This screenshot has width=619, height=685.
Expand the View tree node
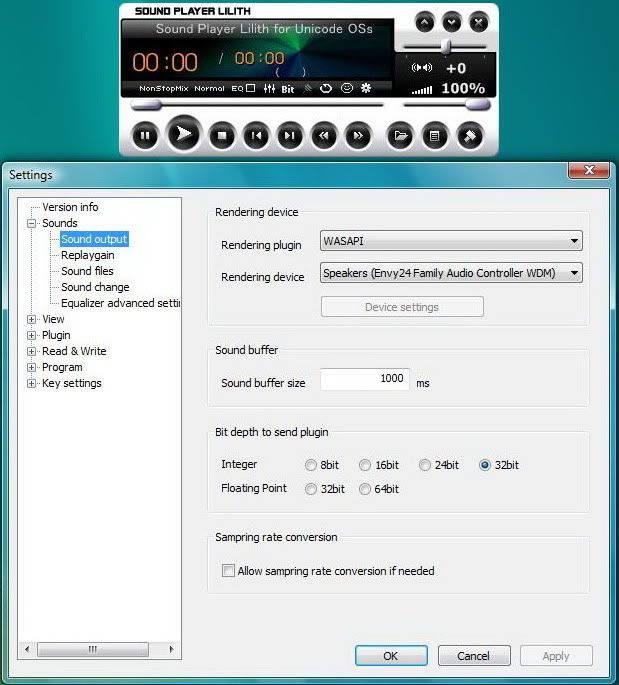click(31, 319)
